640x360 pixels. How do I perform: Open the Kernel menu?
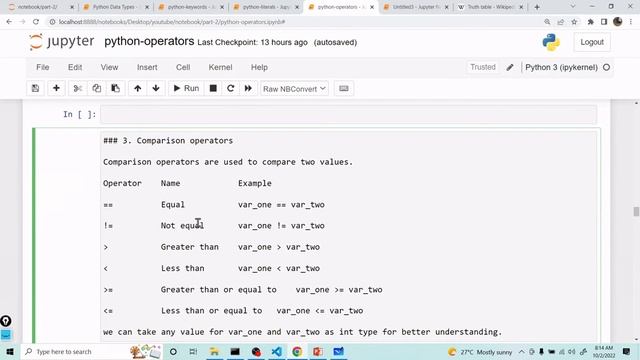(220, 67)
